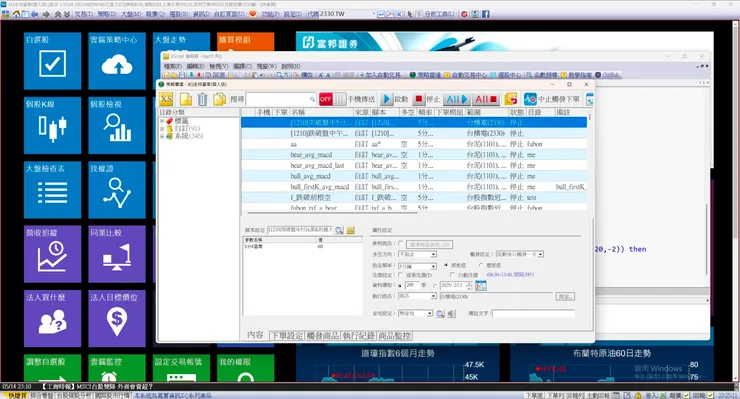
Task: Click speaker icon beside 音效設定 dropdown
Action: pos(451,314)
